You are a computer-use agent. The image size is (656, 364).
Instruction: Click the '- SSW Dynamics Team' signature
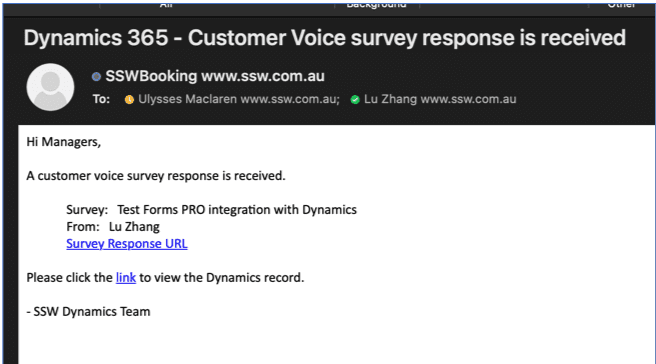pyautogui.click(x=88, y=312)
